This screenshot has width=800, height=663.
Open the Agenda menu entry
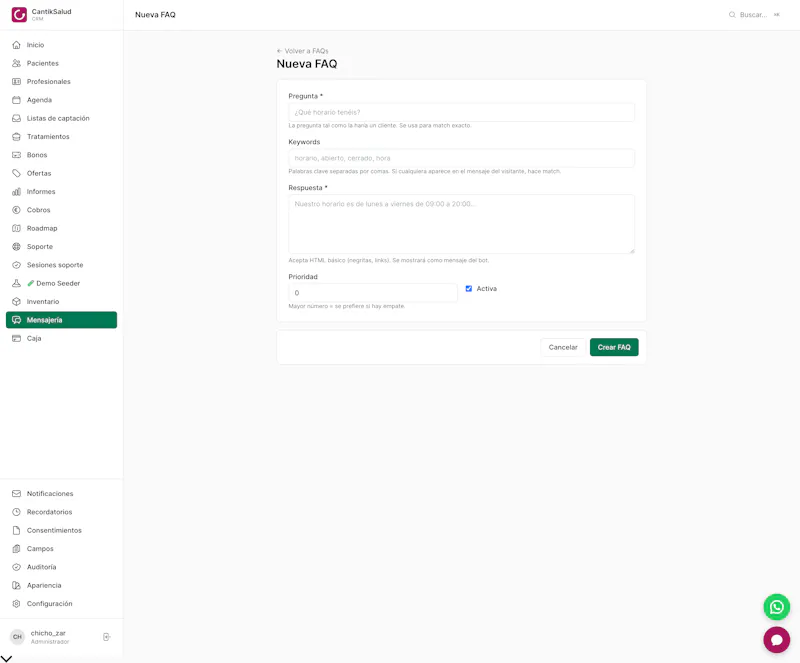39,100
